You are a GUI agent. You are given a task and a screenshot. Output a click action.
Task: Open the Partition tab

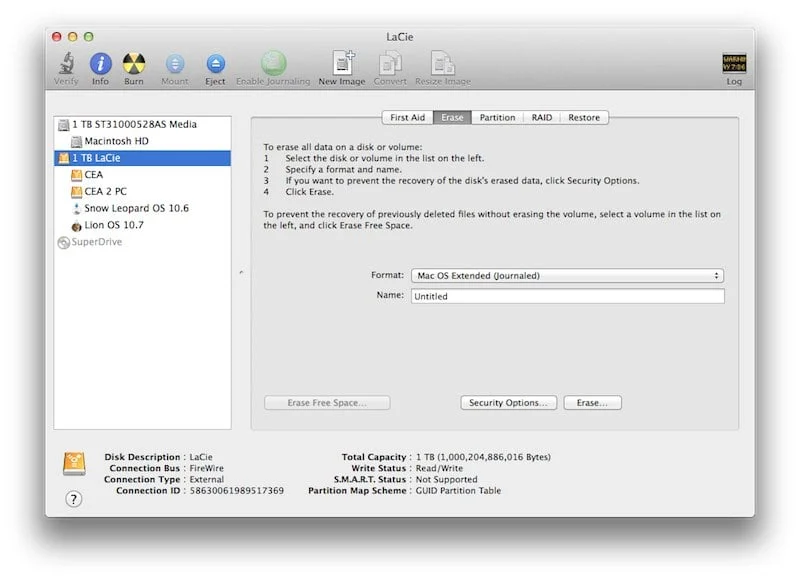point(497,117)
